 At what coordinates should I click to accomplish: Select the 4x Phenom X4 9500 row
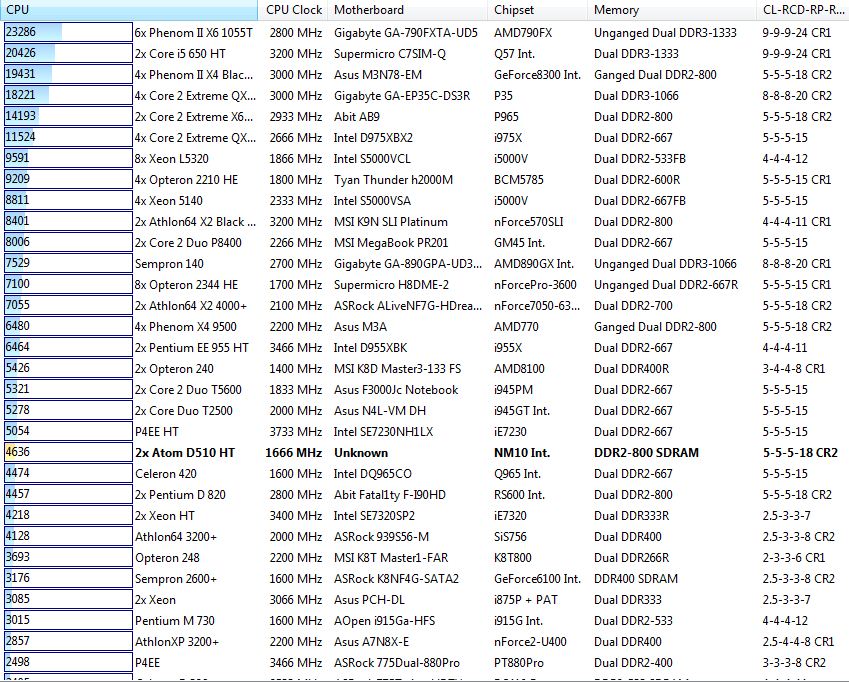click(x=424, y=326)
